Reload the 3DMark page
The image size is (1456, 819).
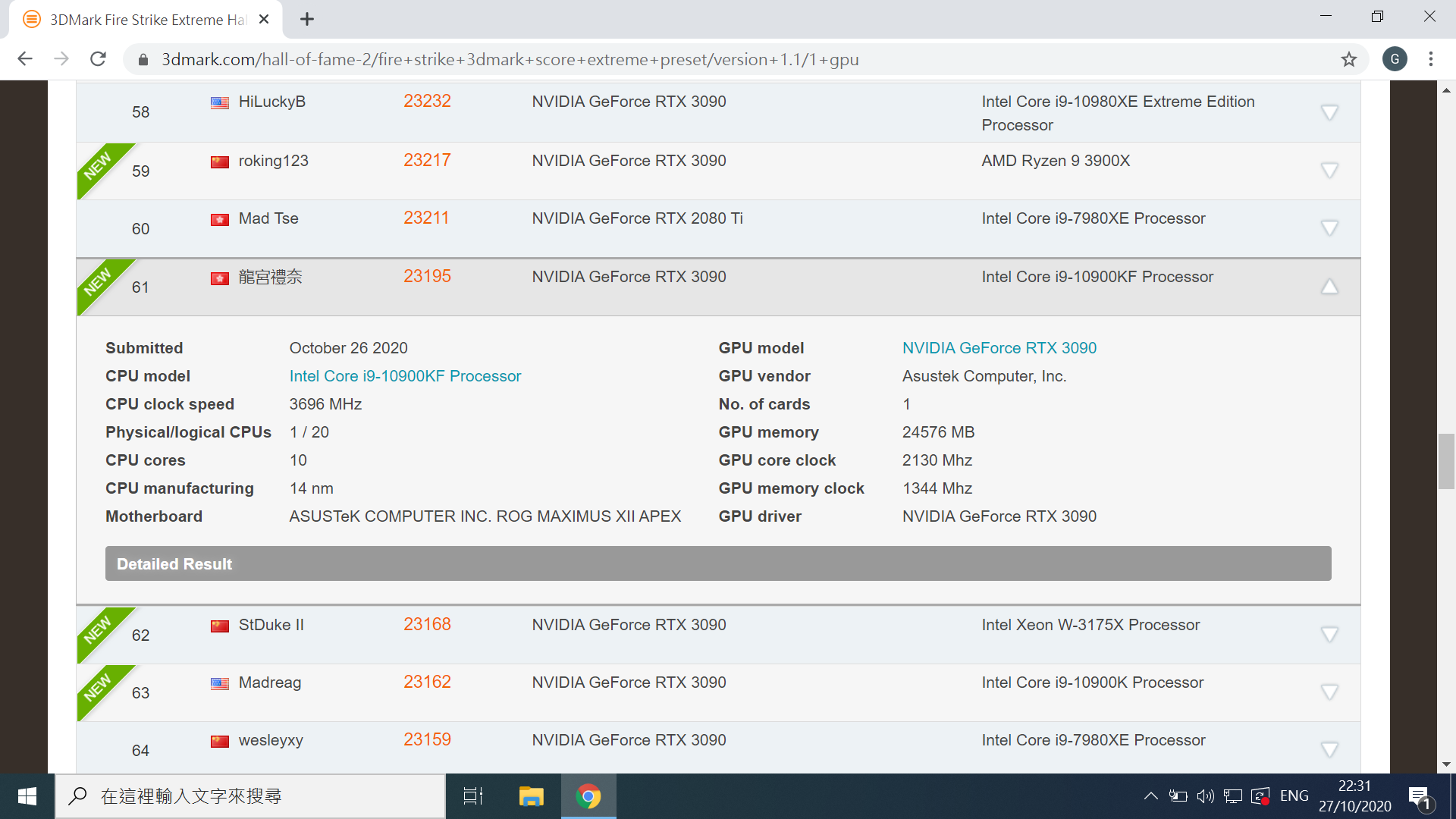coord(98,59)
